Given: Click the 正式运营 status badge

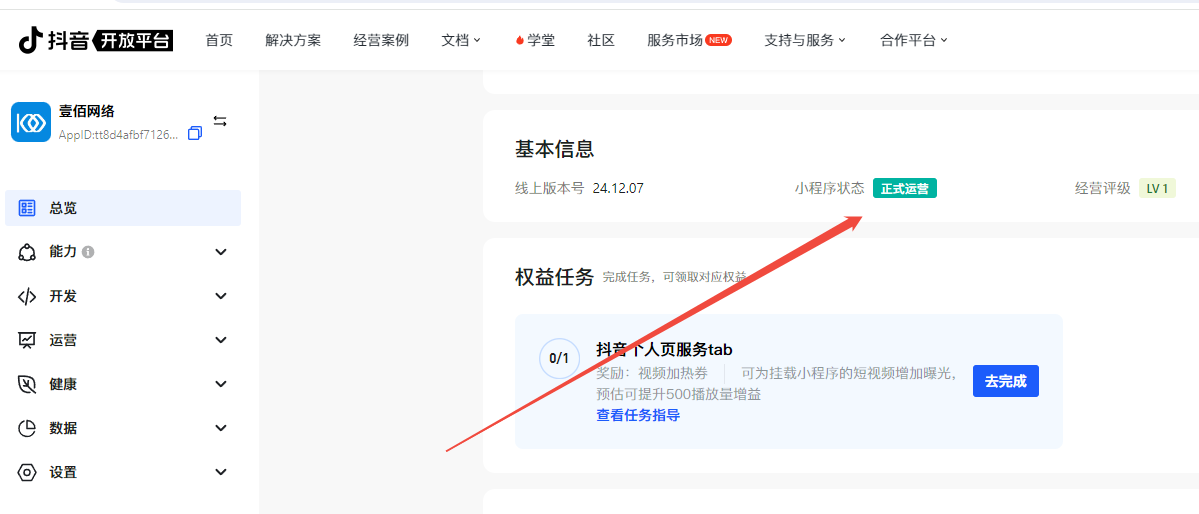Looking at the screenshot, I should [x=904, y=188].
